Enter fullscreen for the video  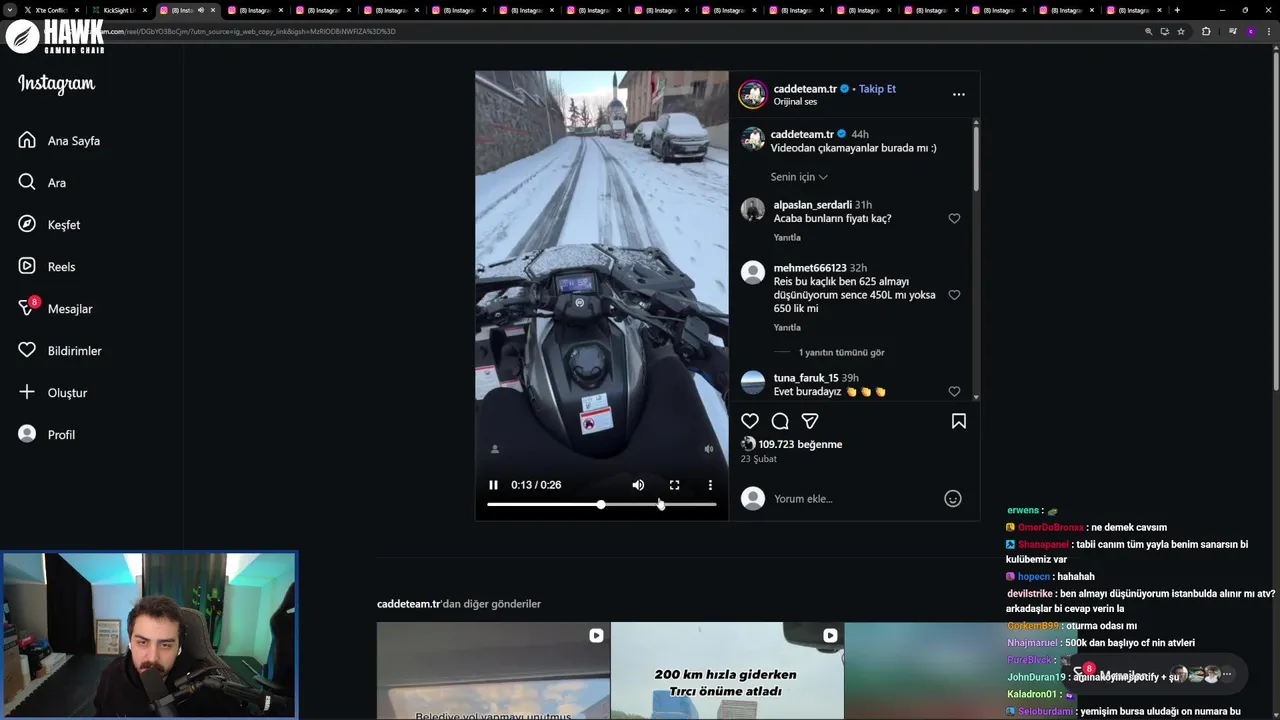[x=674, y=485]
